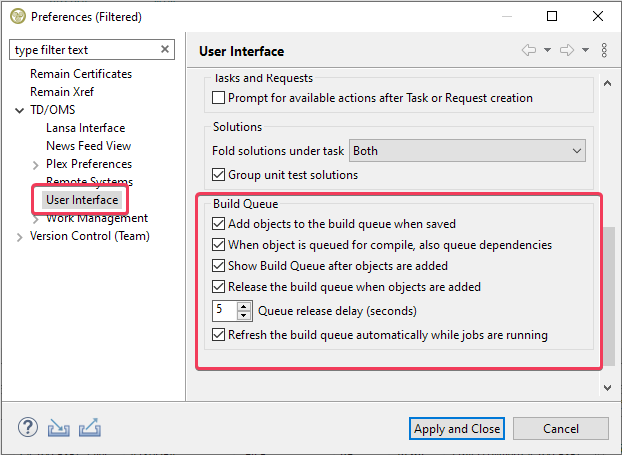Clear the filter text with the X icon
Image resolution: width=622 pixels, height=455 pixels.
point(166,50)
